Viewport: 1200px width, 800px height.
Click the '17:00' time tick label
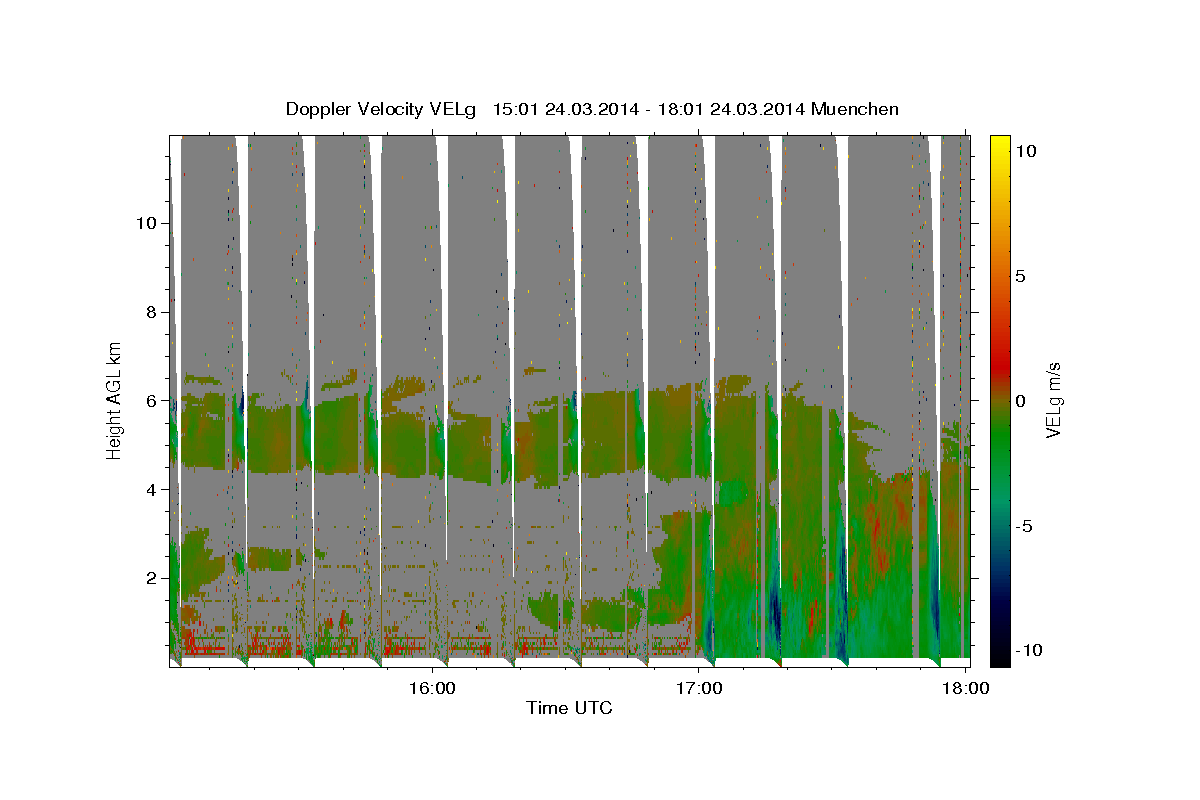pyautogui.click(x=700, y=688)
